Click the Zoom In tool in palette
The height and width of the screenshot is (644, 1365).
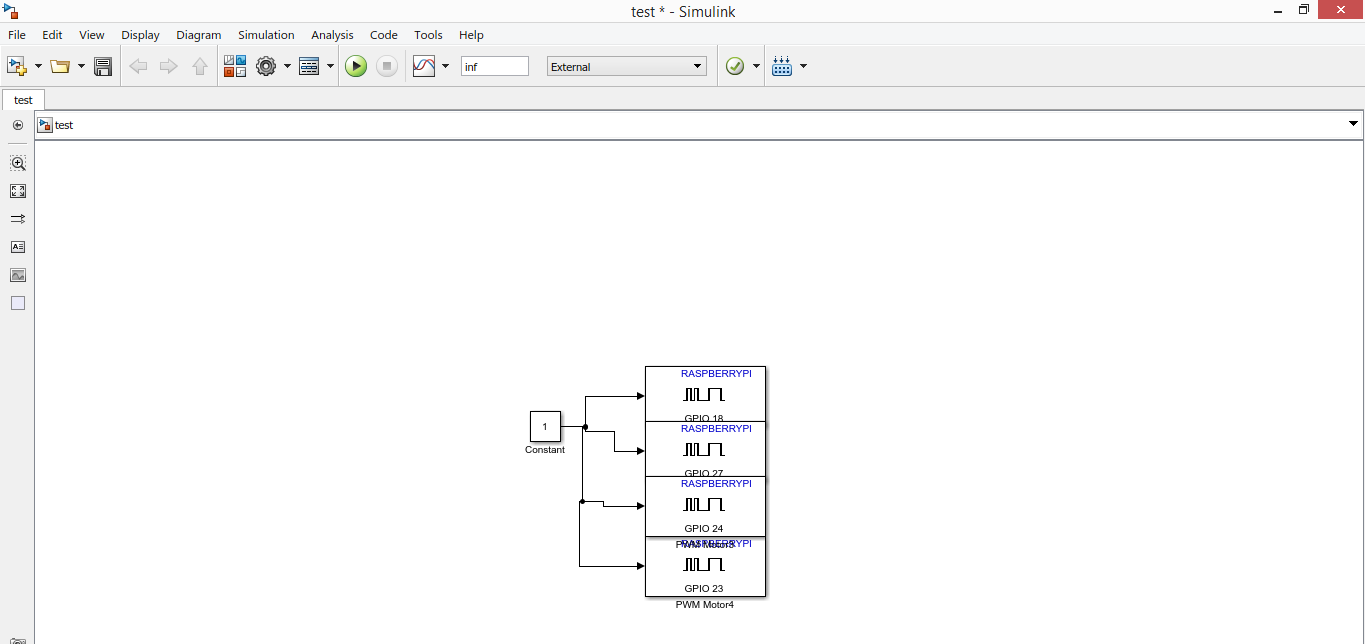pyautogui.click(x=18, y=163)
